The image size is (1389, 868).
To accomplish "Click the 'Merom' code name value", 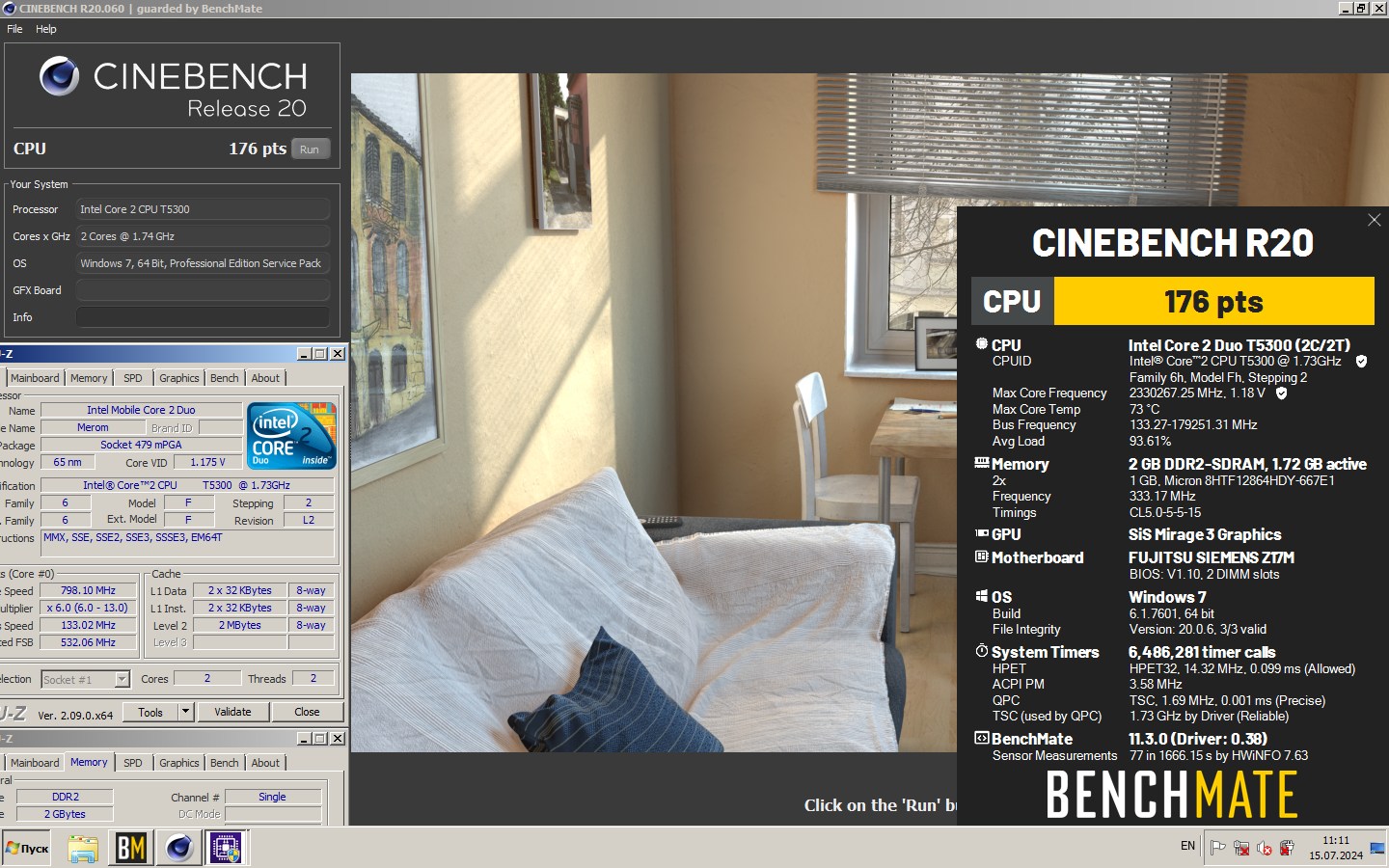I will pos(93,427).
